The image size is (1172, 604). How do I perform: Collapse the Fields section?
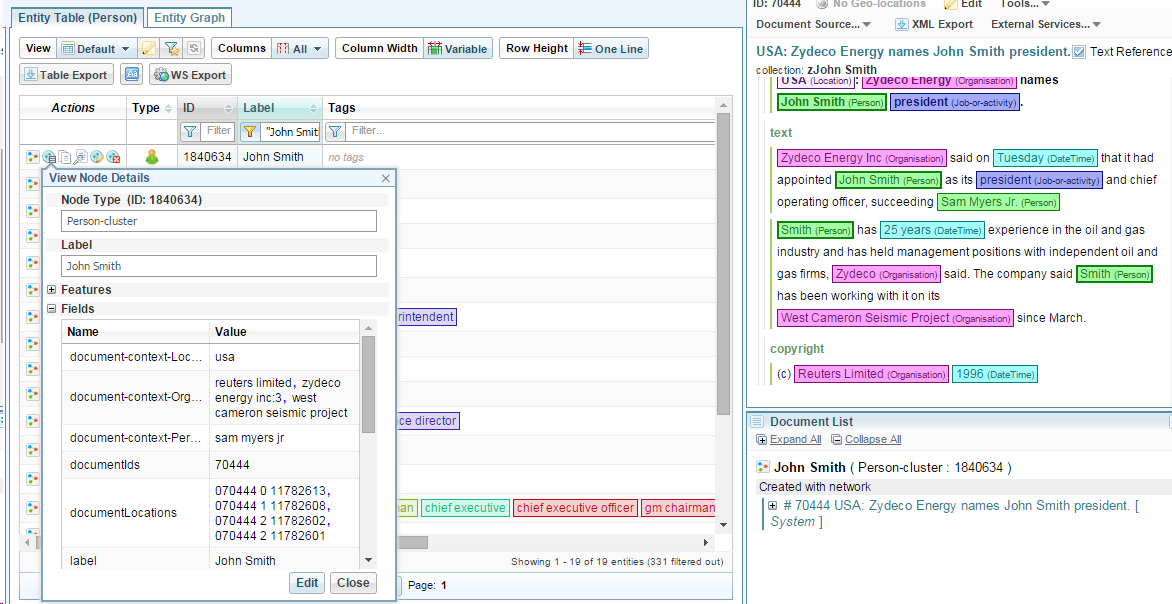click(x=52, y=309)
